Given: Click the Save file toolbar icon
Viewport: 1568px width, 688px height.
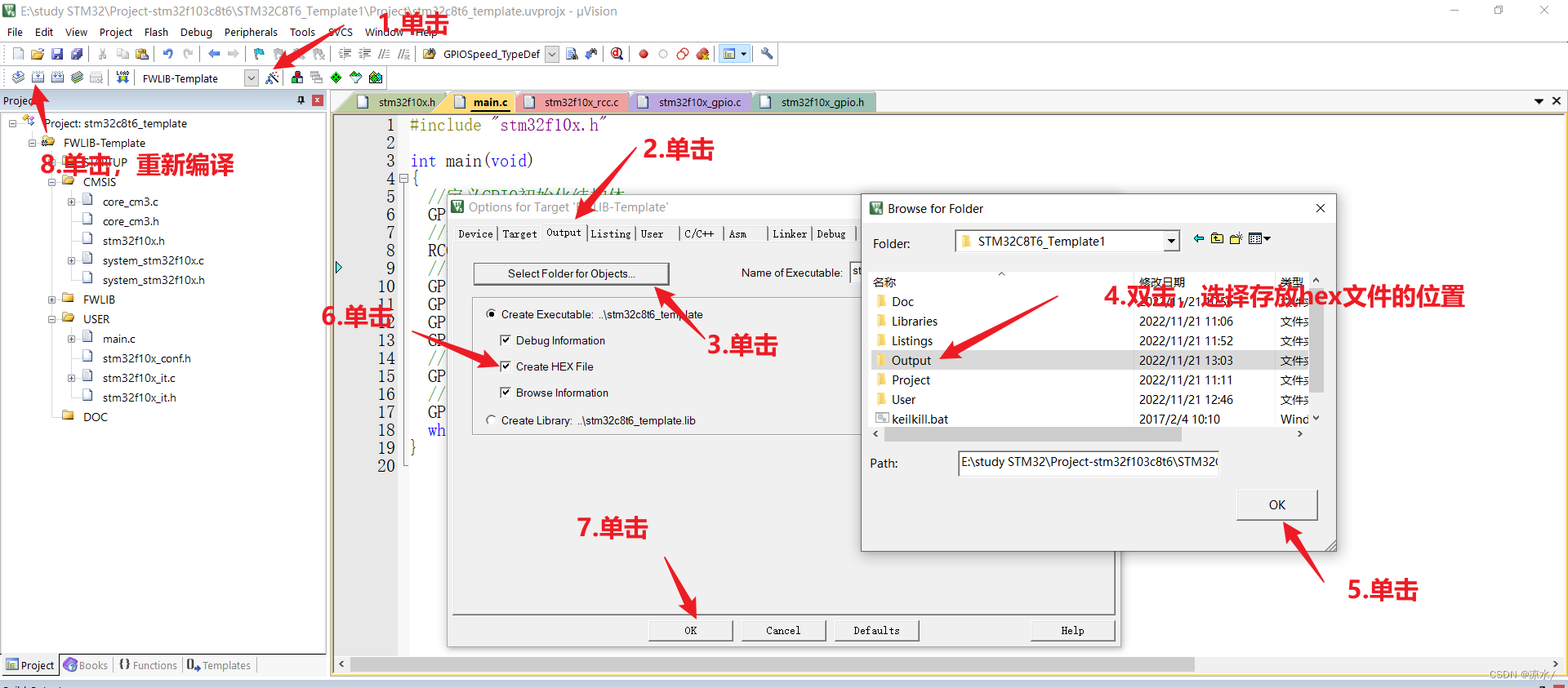Looking at the screenshot, I should click(57, 54).
